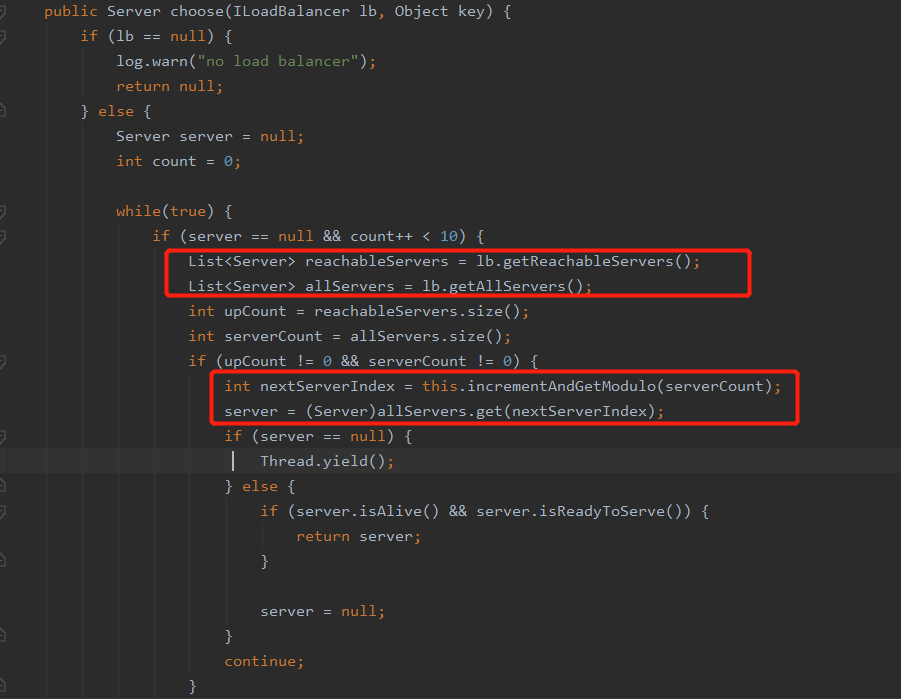Viewport: 901px width, 699px height.
Task: Click the lb.getReachableServers() assignment line
Action: [x=444, y=262]
